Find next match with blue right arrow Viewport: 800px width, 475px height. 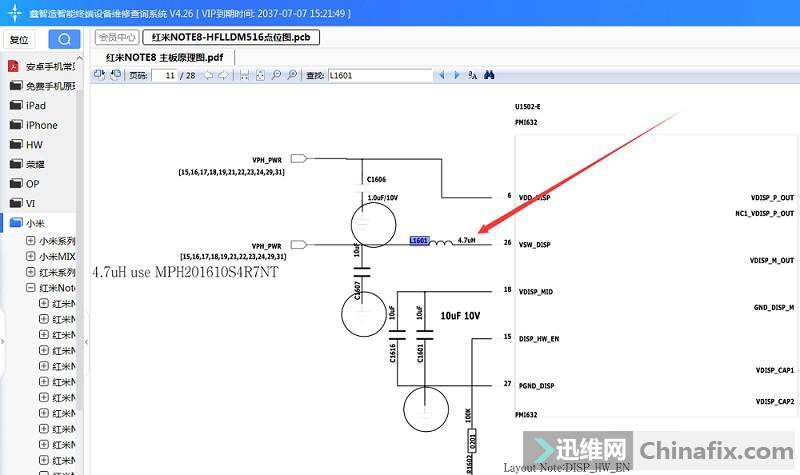coord(457,75)
